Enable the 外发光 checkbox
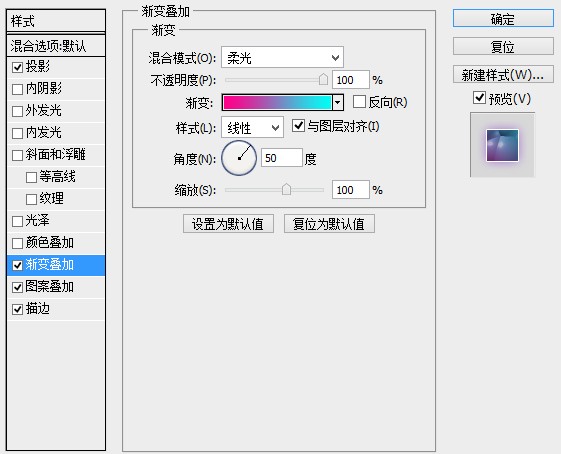 tap(18, 111)
